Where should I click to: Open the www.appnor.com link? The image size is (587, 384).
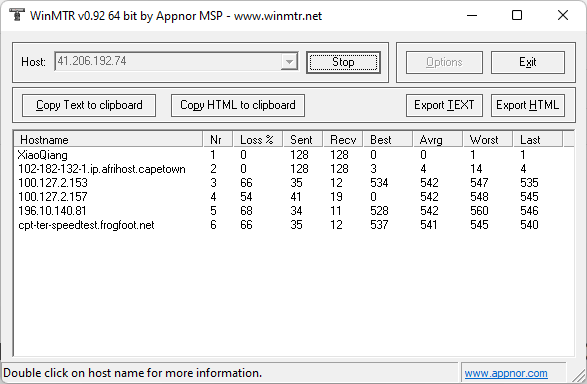[x=506, y=373]
